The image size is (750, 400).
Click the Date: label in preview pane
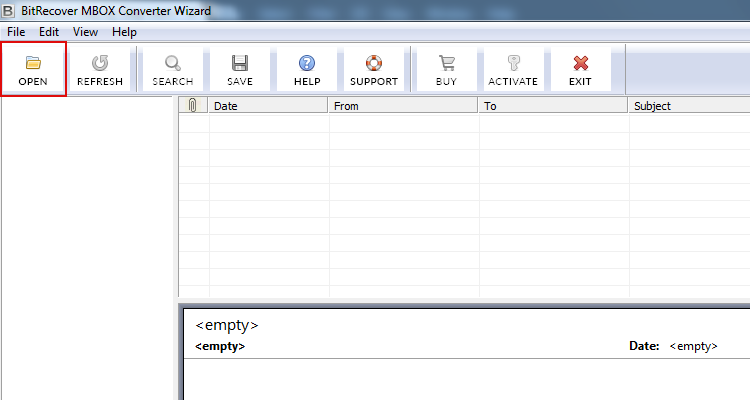coord(644,346)
